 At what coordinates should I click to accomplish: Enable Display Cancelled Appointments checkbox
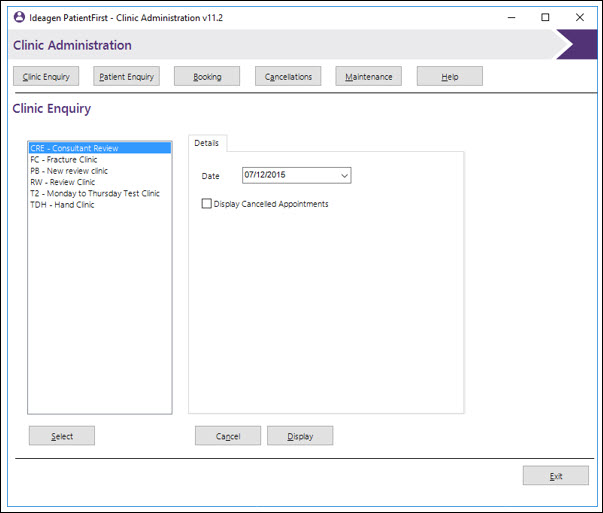207,203
